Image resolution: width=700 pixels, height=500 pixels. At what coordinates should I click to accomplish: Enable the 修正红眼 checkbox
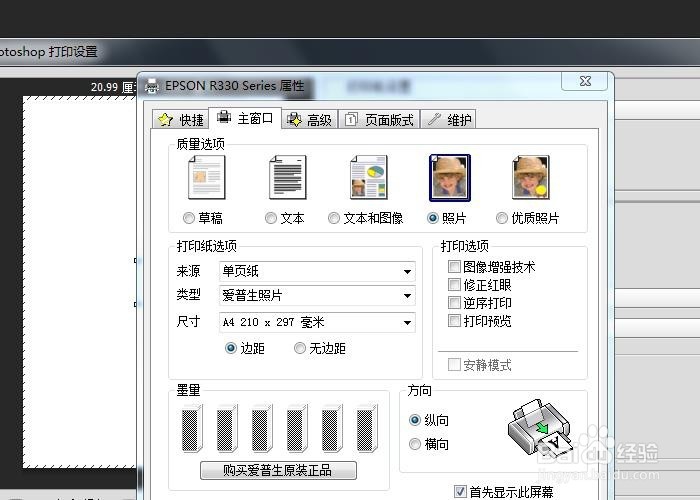tap(454, 284)
